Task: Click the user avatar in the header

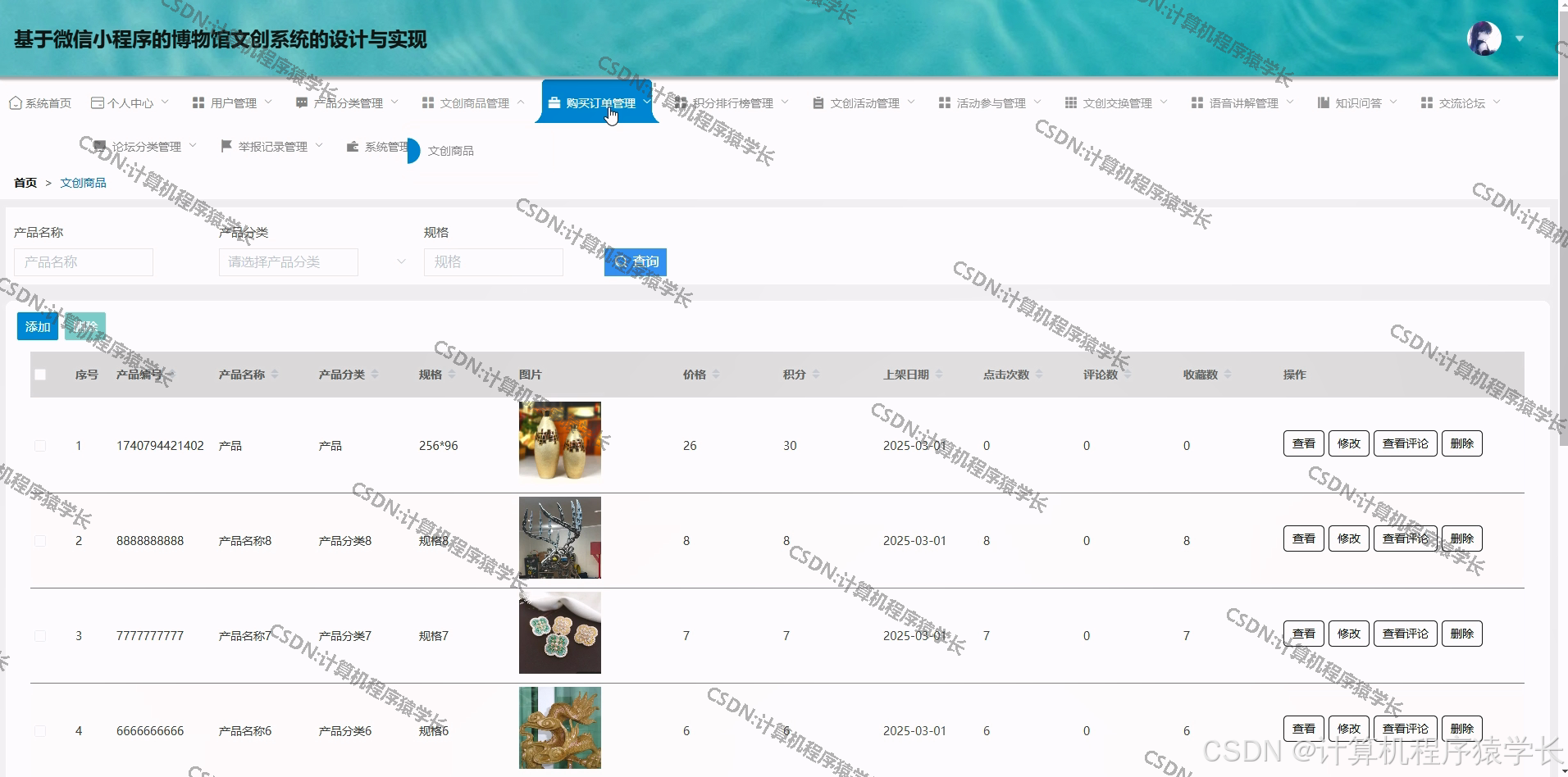Action: (1484, 39)
